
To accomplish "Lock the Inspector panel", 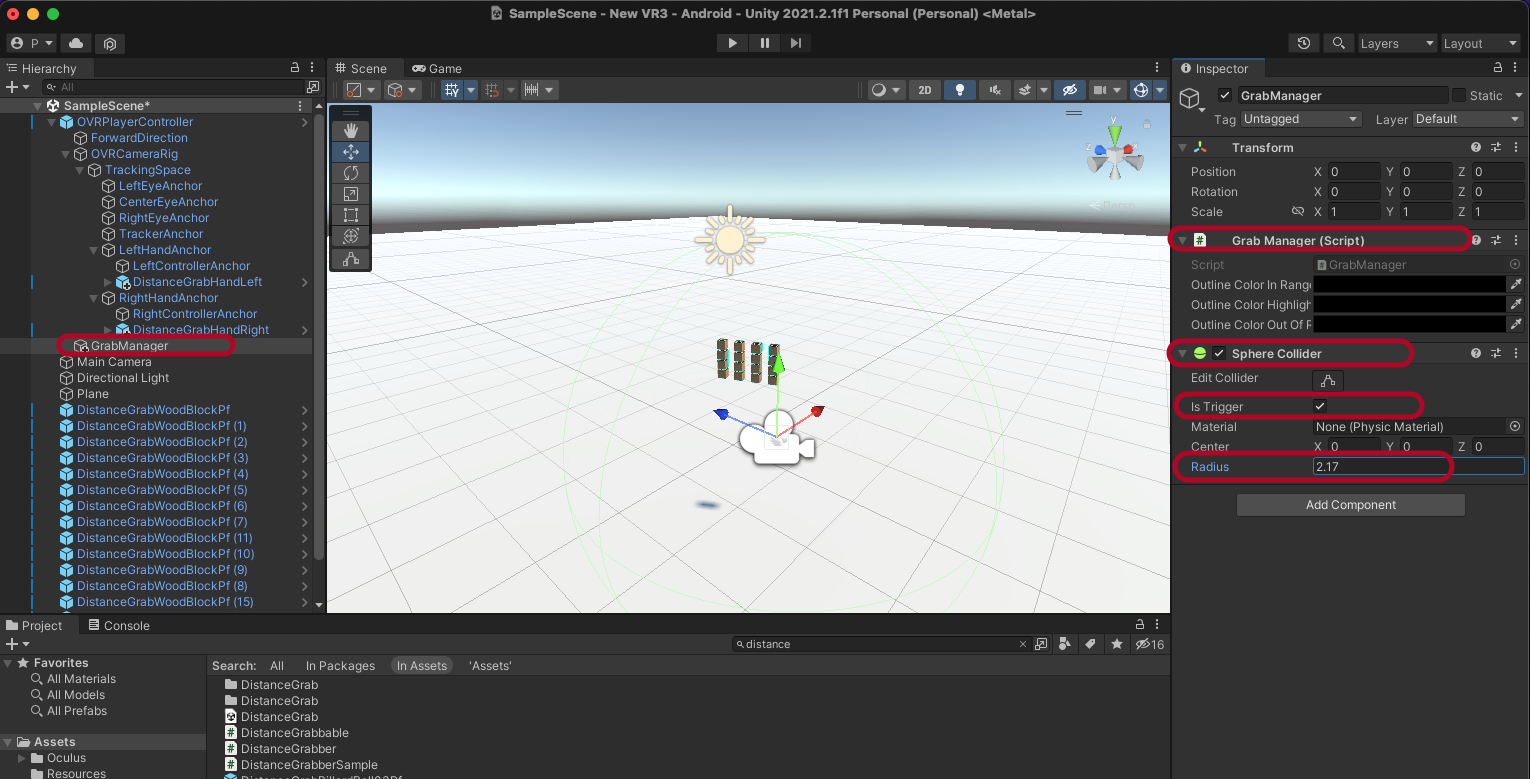I will click(1497, 68).
